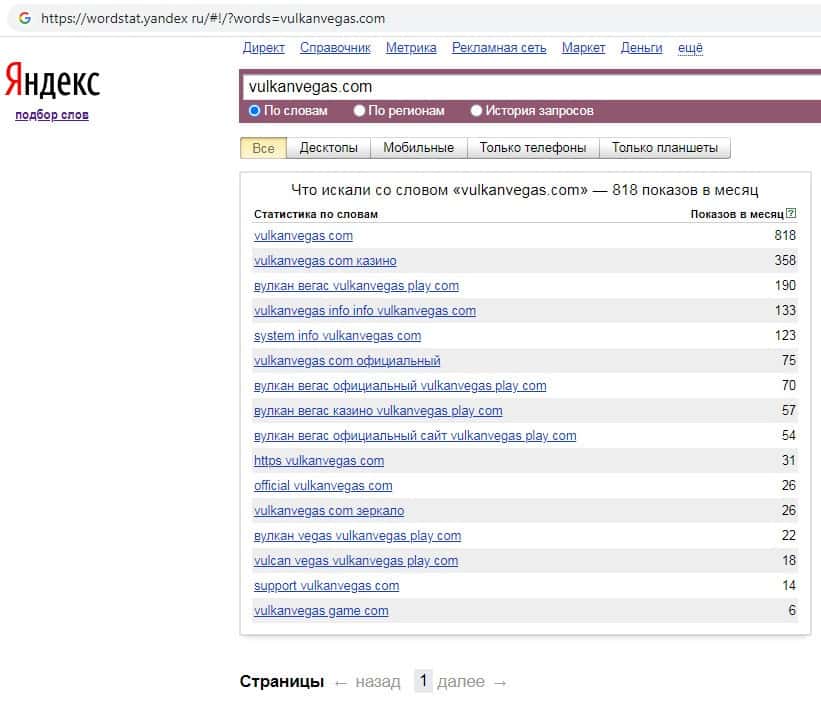Open the Директ link in top menu
The height and width of the screenshot is (708, 821).
[x=263, y=48]
